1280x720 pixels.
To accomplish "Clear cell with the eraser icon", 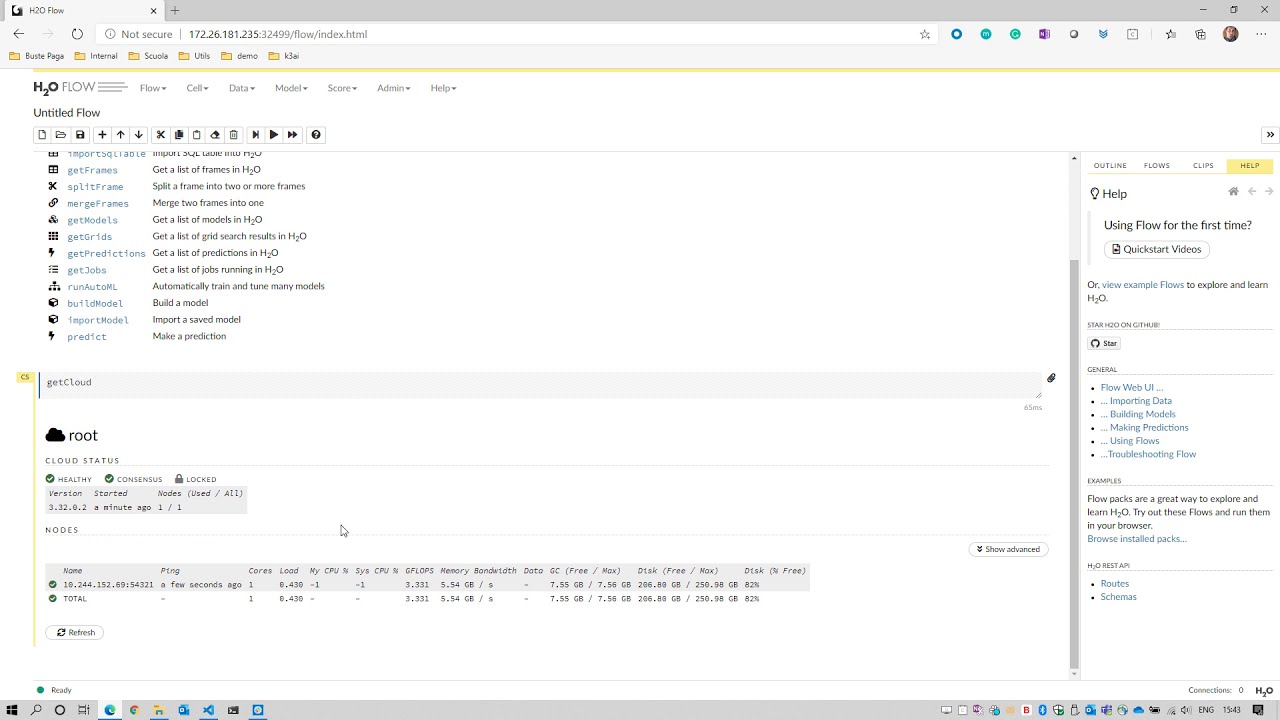I will pos(215,135).
